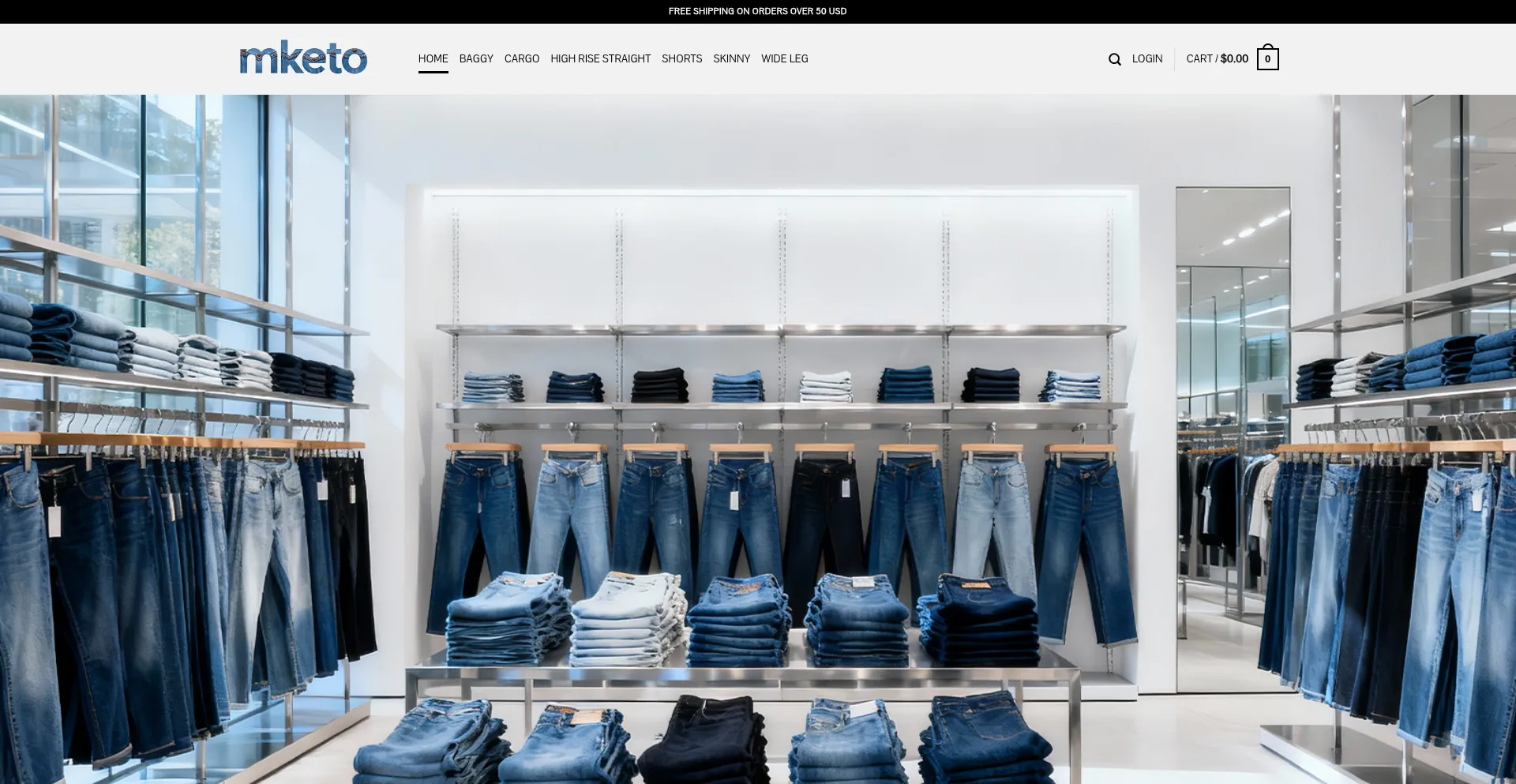Click the $0.00 cart total
The image size is (1516, 784).
click(1234, 58)
